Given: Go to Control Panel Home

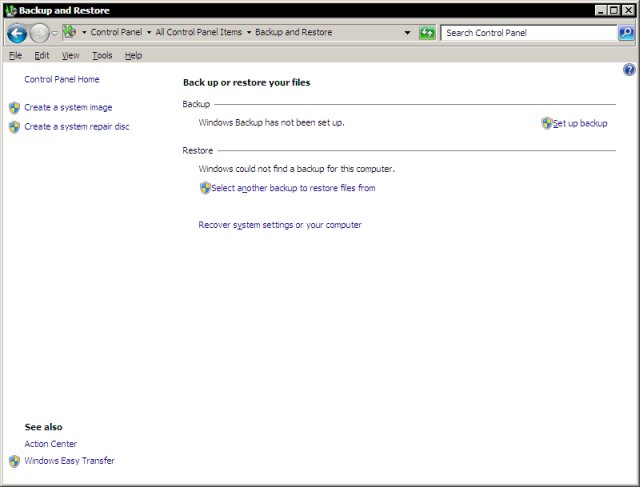Looking at the screenshot, I should click(x=61, y=79).
